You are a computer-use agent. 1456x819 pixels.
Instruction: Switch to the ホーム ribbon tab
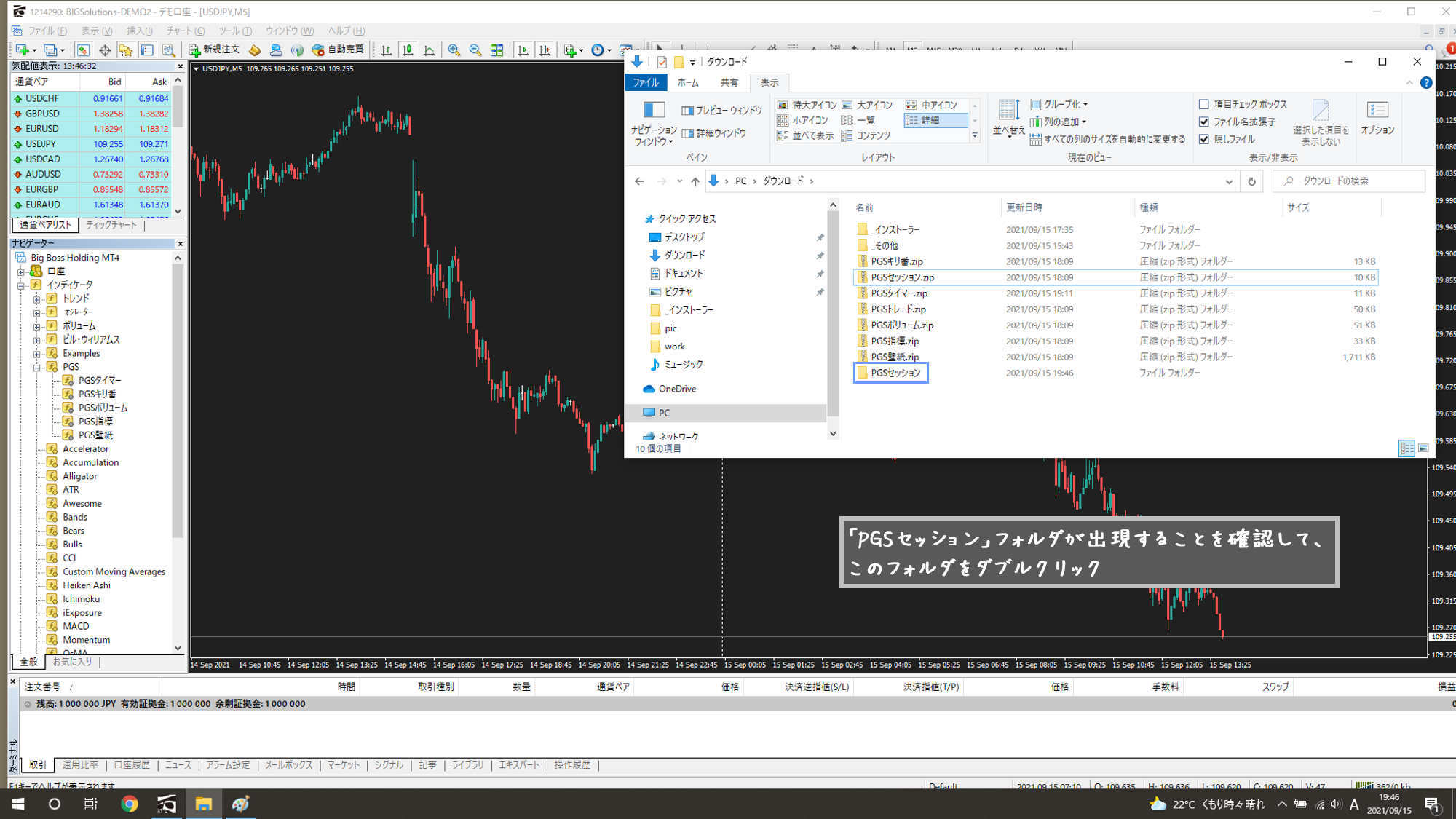click(687, 82)
